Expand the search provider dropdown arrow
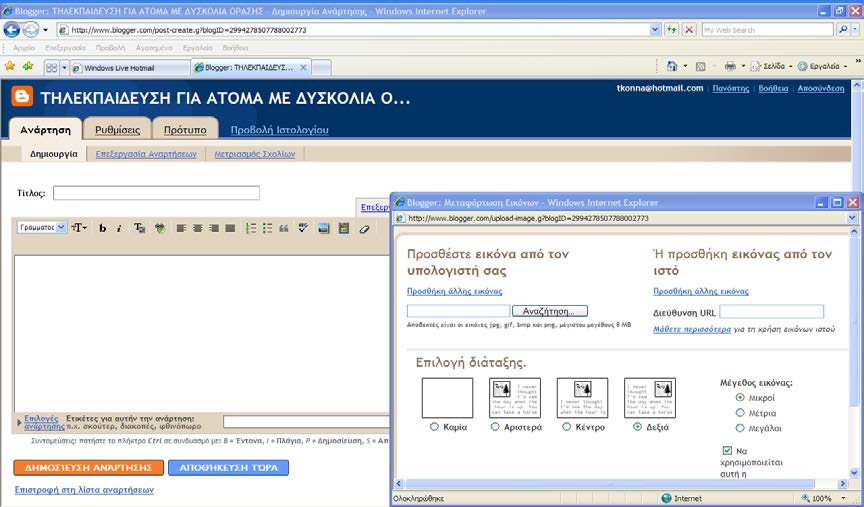 tap(855, 30)
